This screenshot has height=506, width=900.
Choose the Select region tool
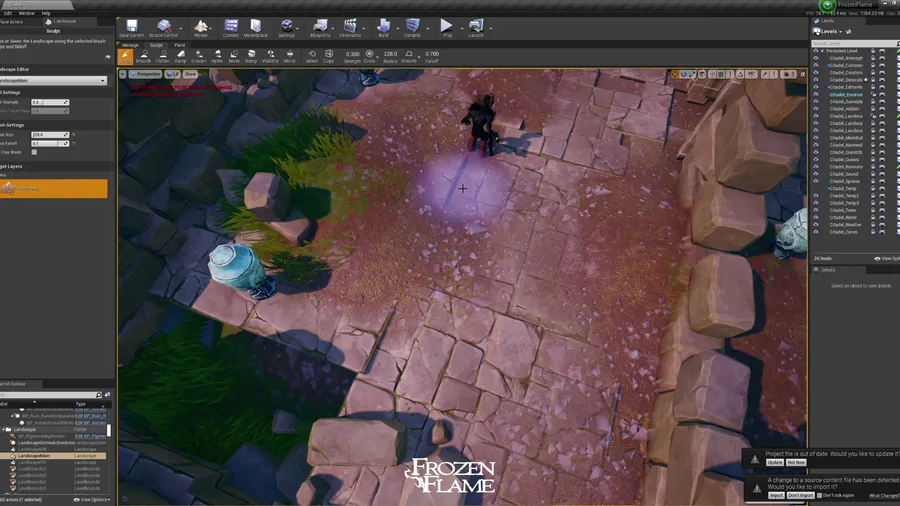click(x=312, y=56)
